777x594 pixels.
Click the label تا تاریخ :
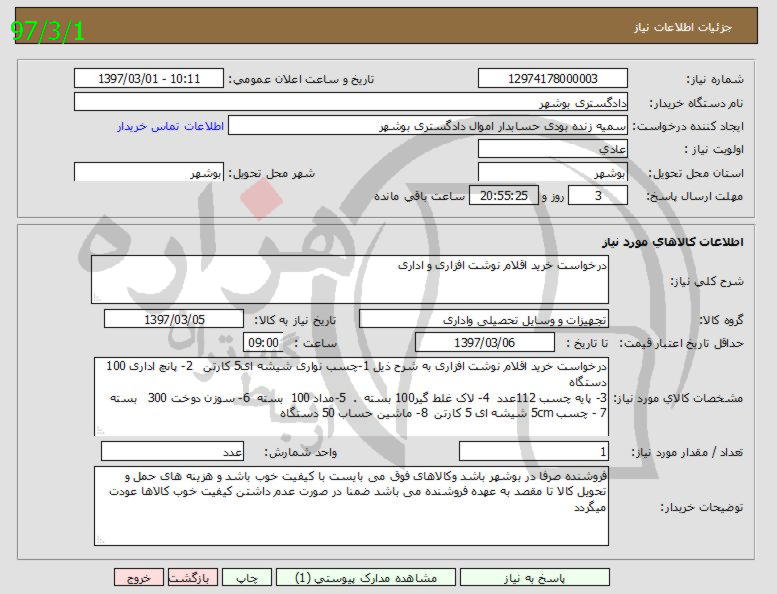tap(587, 343)
